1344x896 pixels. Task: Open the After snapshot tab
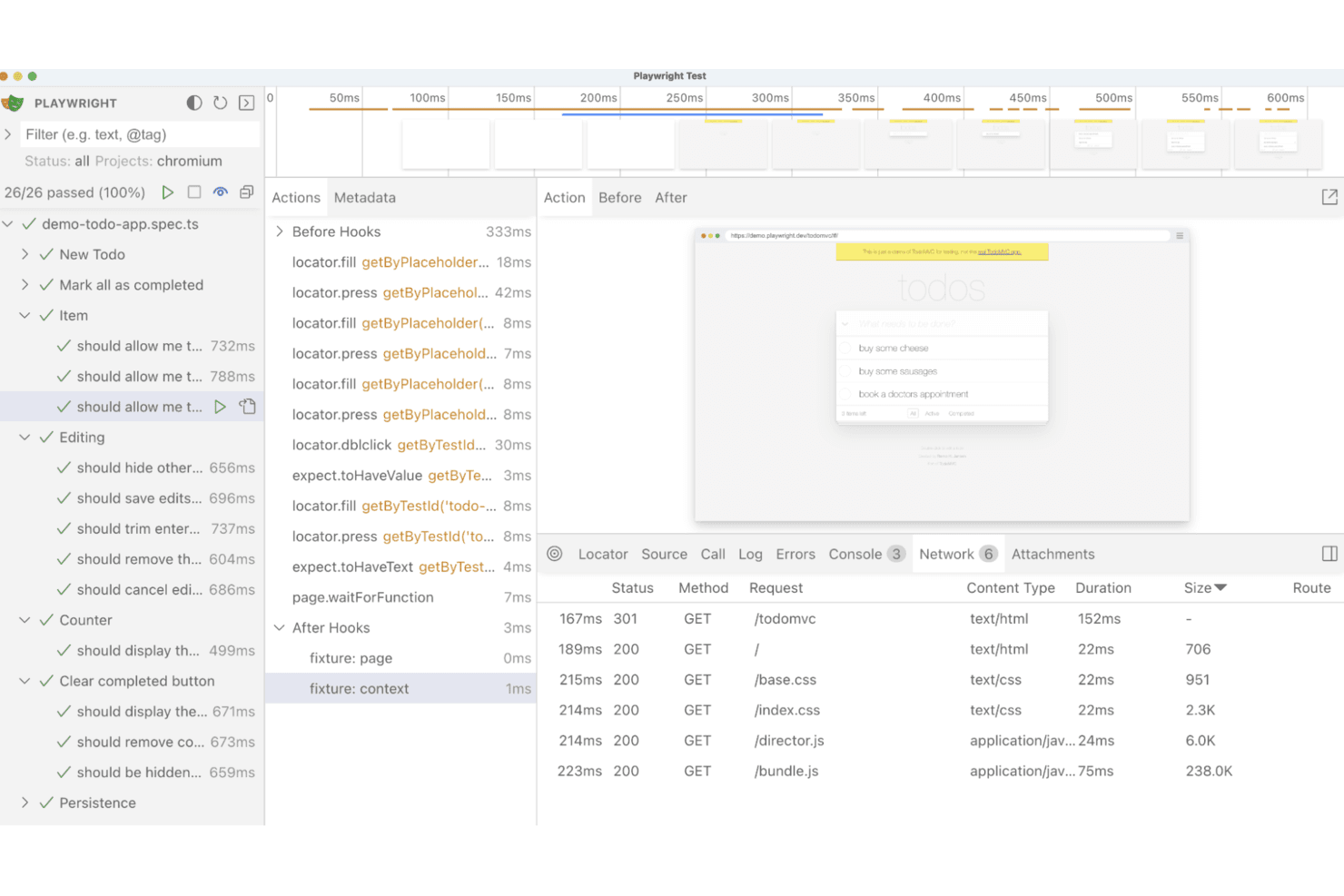pyautogui.click(x=671, y=197)
